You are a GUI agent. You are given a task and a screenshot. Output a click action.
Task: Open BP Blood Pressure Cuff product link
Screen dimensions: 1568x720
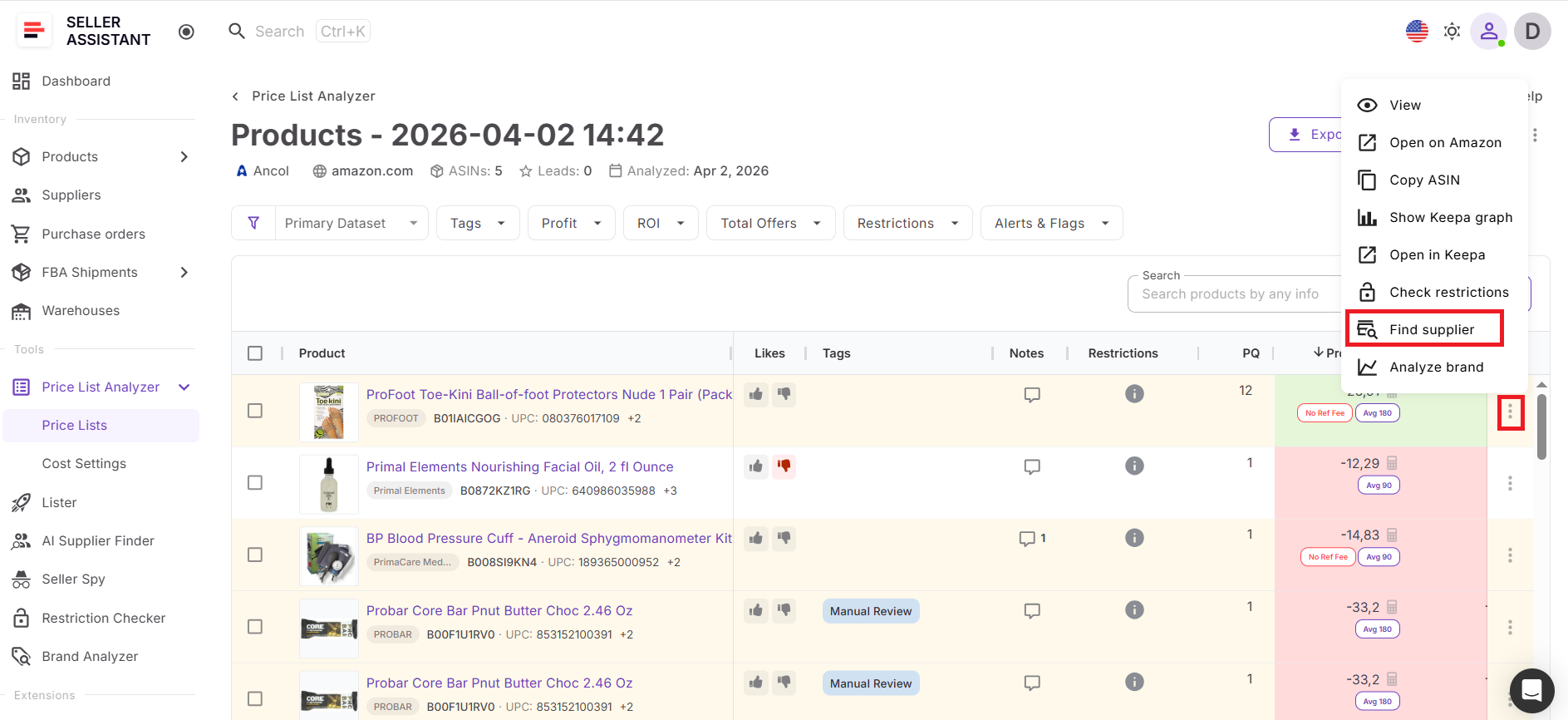coord(549,538)
